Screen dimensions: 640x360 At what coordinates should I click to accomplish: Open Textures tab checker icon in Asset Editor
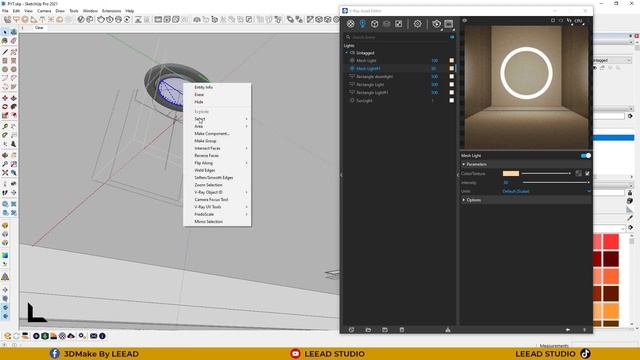(x=398, y=24)
